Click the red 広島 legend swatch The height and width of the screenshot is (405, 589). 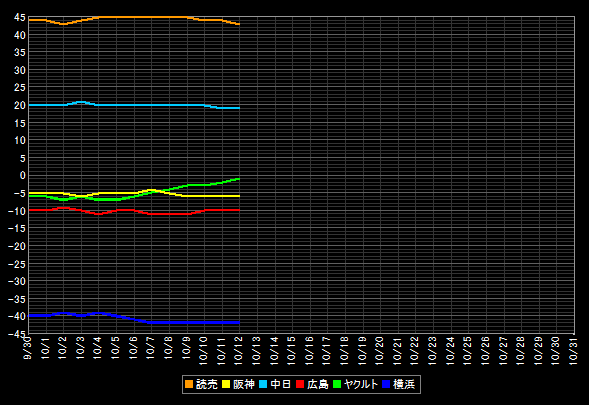tap(300, 384)
